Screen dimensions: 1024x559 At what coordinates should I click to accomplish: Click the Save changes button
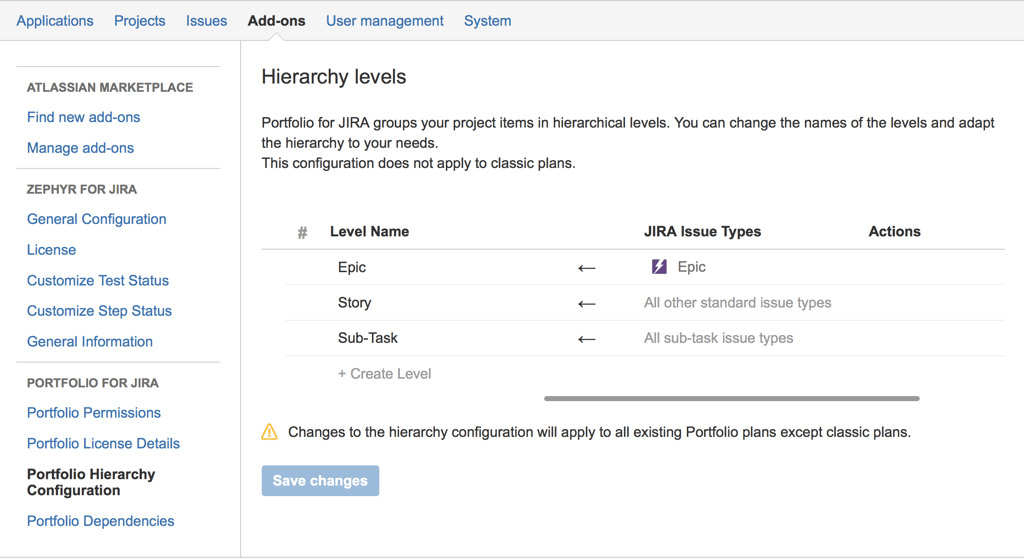click(x=320, y=481)
